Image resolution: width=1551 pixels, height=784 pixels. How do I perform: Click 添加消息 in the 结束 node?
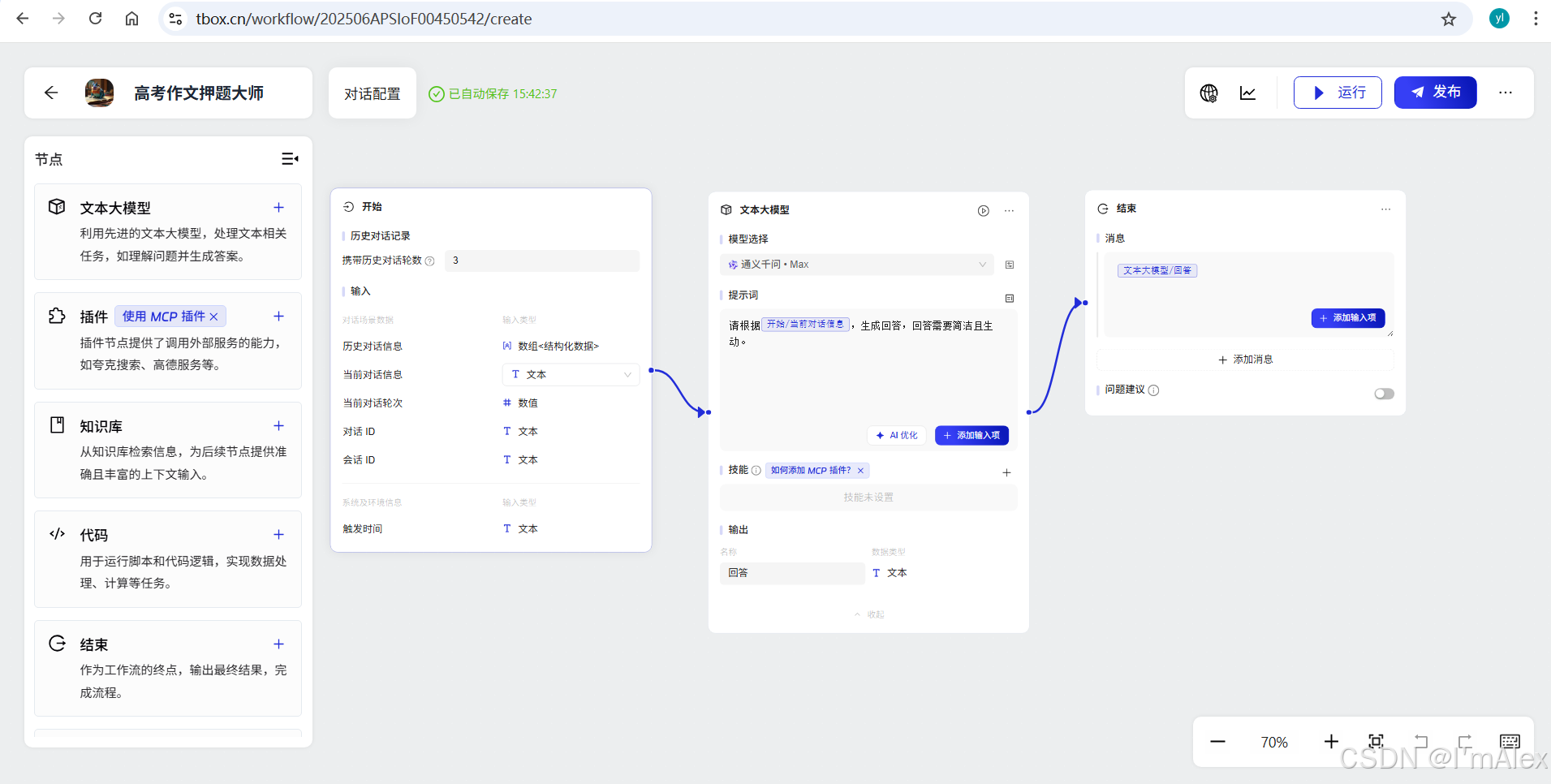(x=1245, y=360)
